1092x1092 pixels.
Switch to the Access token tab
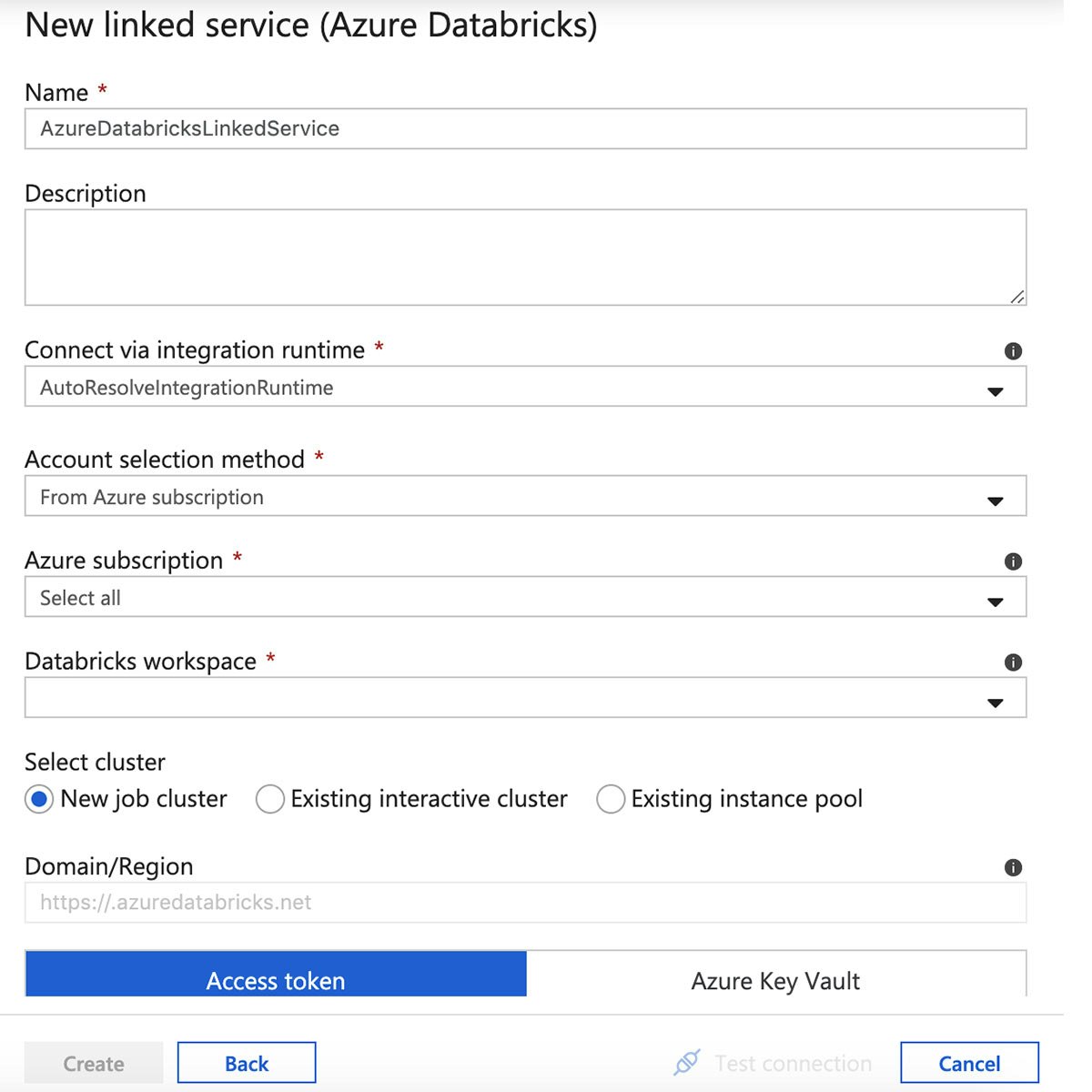click(x=276, y=974)
